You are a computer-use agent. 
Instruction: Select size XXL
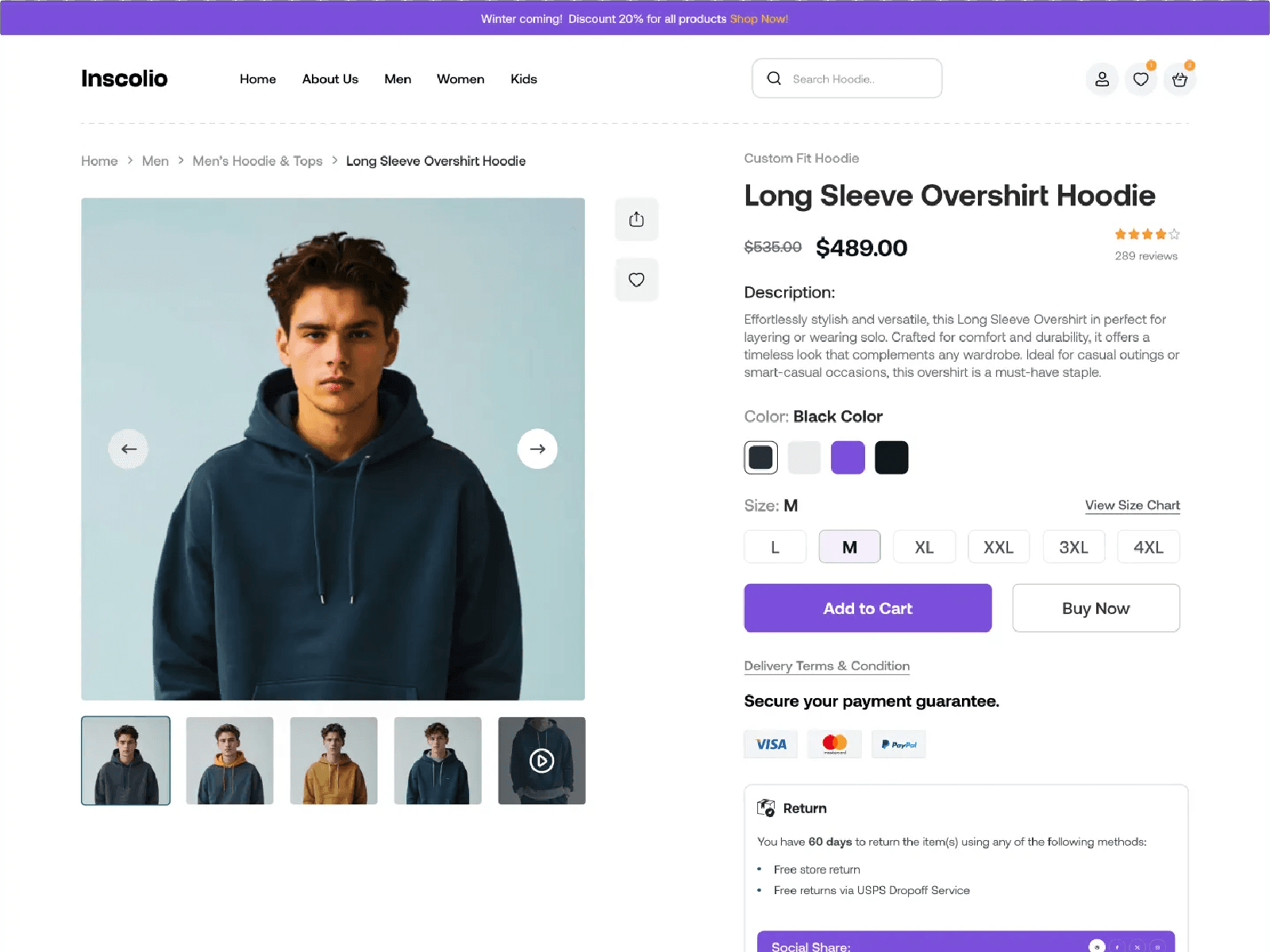pos(999,547)
